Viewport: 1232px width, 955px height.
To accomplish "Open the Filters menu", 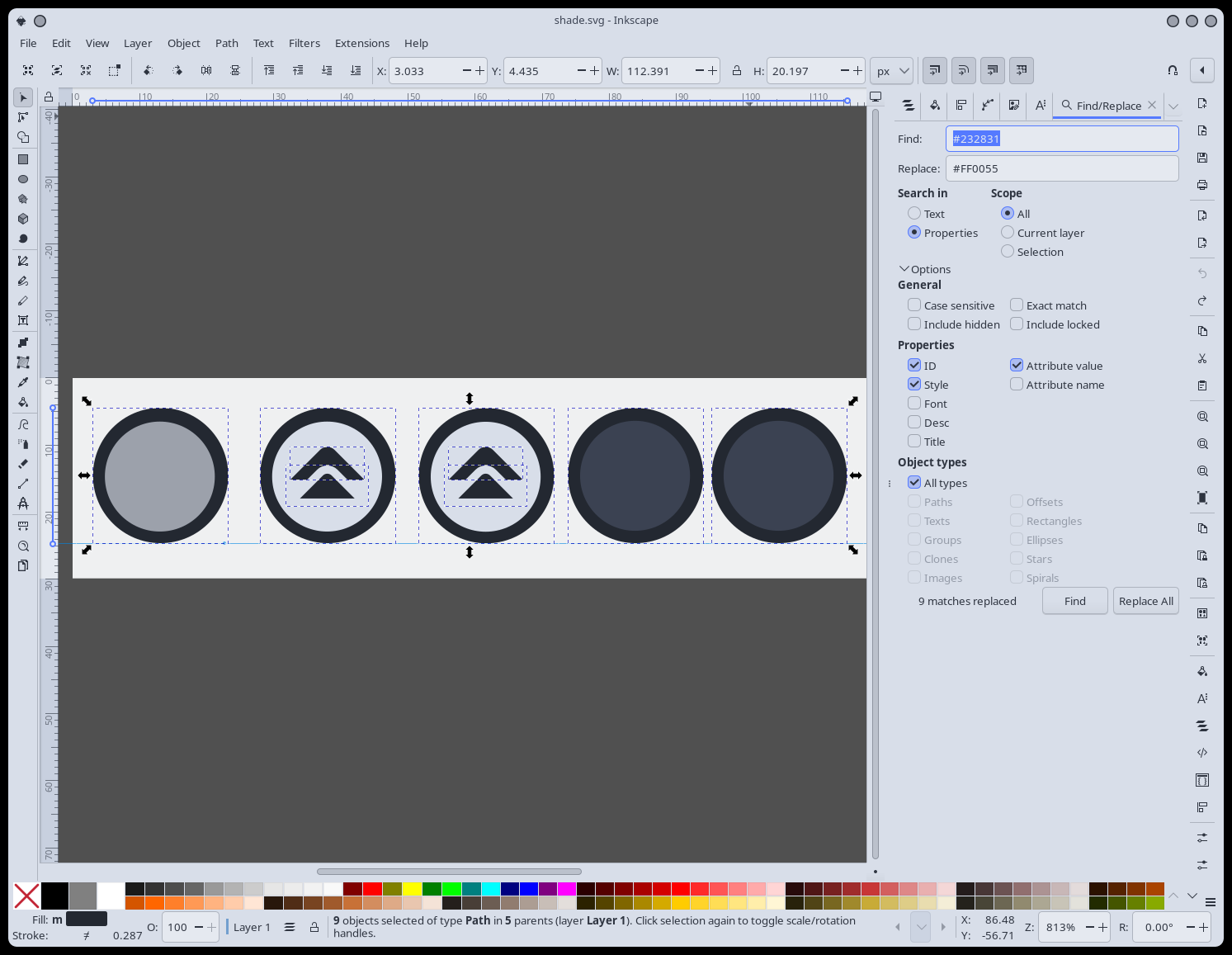I will (x=304, y=43).
